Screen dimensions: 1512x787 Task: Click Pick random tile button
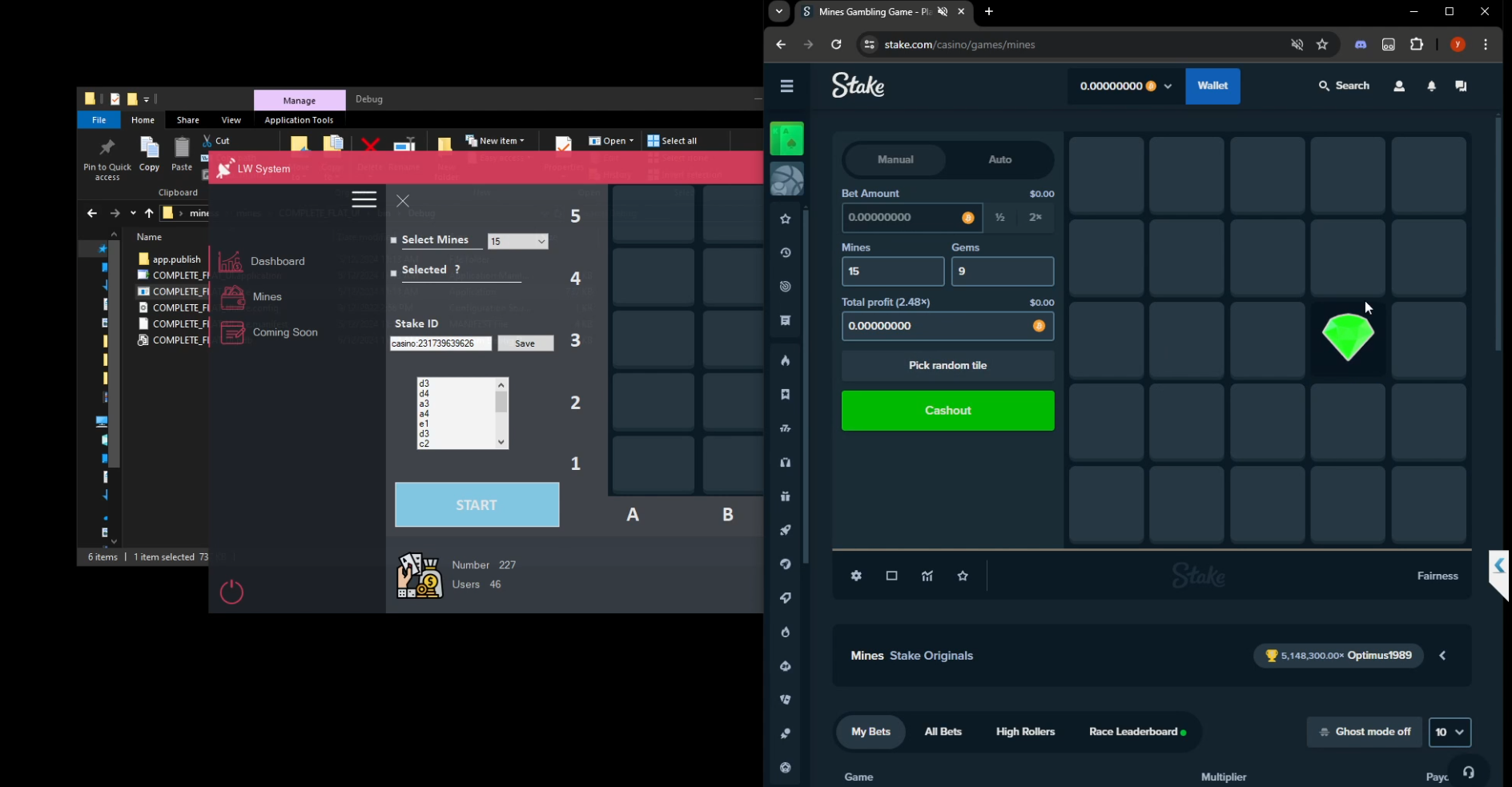click(947, 366)
